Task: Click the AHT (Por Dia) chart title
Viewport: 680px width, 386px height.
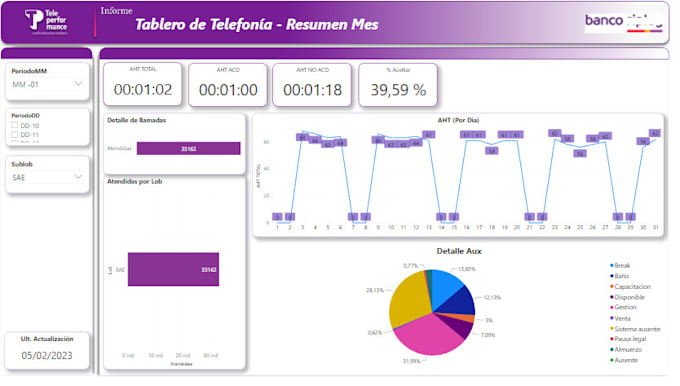Action: click(458, 121)
